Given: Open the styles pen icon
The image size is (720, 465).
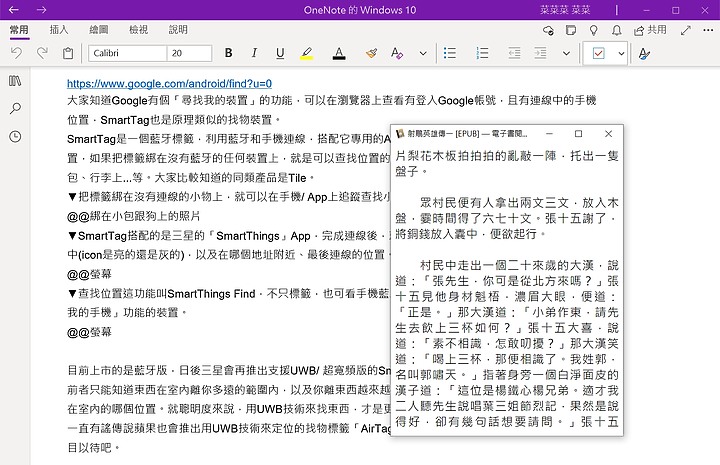Looking at the screenshot, I should click(644, 54).
